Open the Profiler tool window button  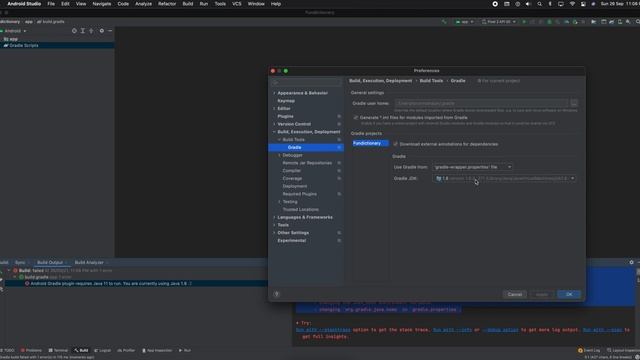click(x=126, y=350)
